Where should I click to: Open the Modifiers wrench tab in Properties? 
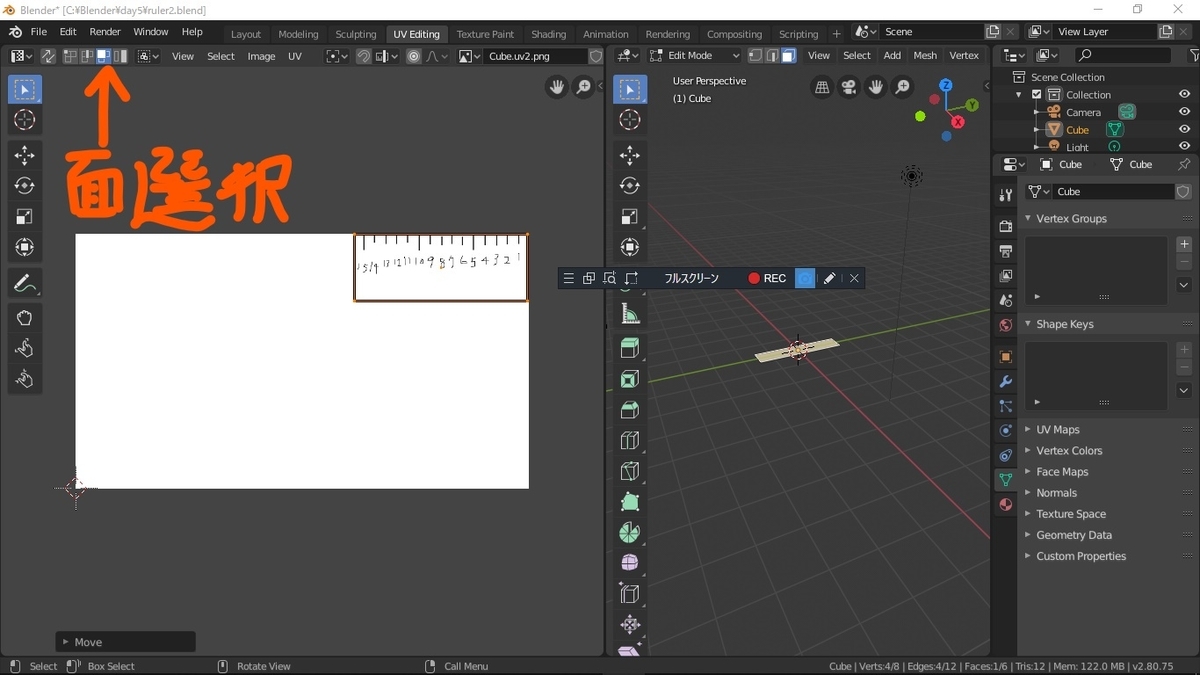coord(1005,382)
